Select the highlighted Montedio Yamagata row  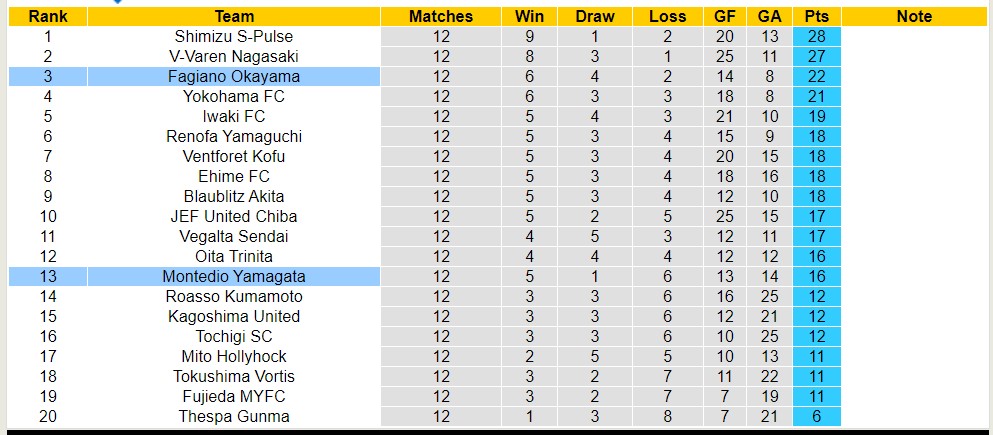[x=234, y=276]
